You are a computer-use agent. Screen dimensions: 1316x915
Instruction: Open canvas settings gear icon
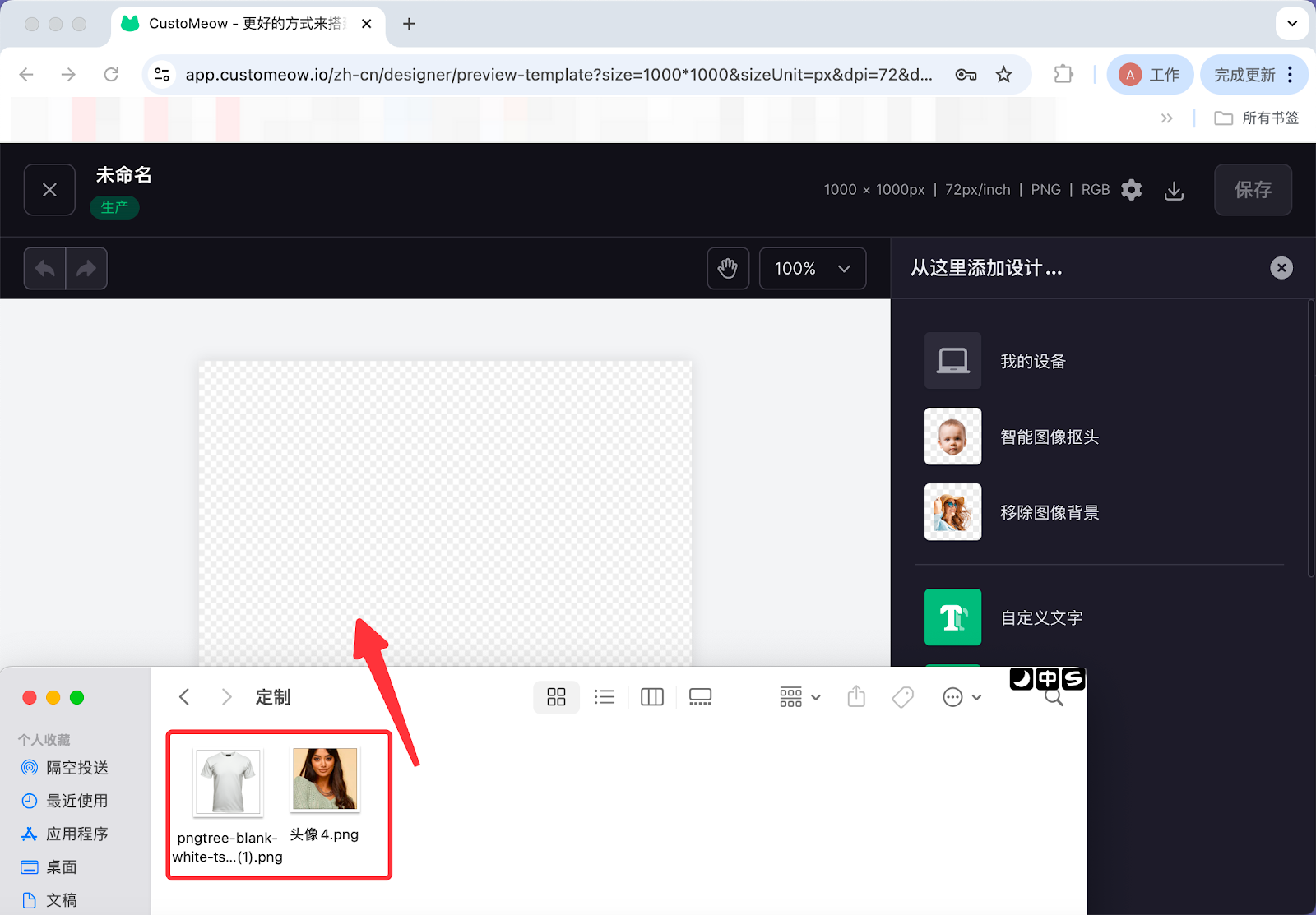pyautogui.click(x=1132, y=190)
